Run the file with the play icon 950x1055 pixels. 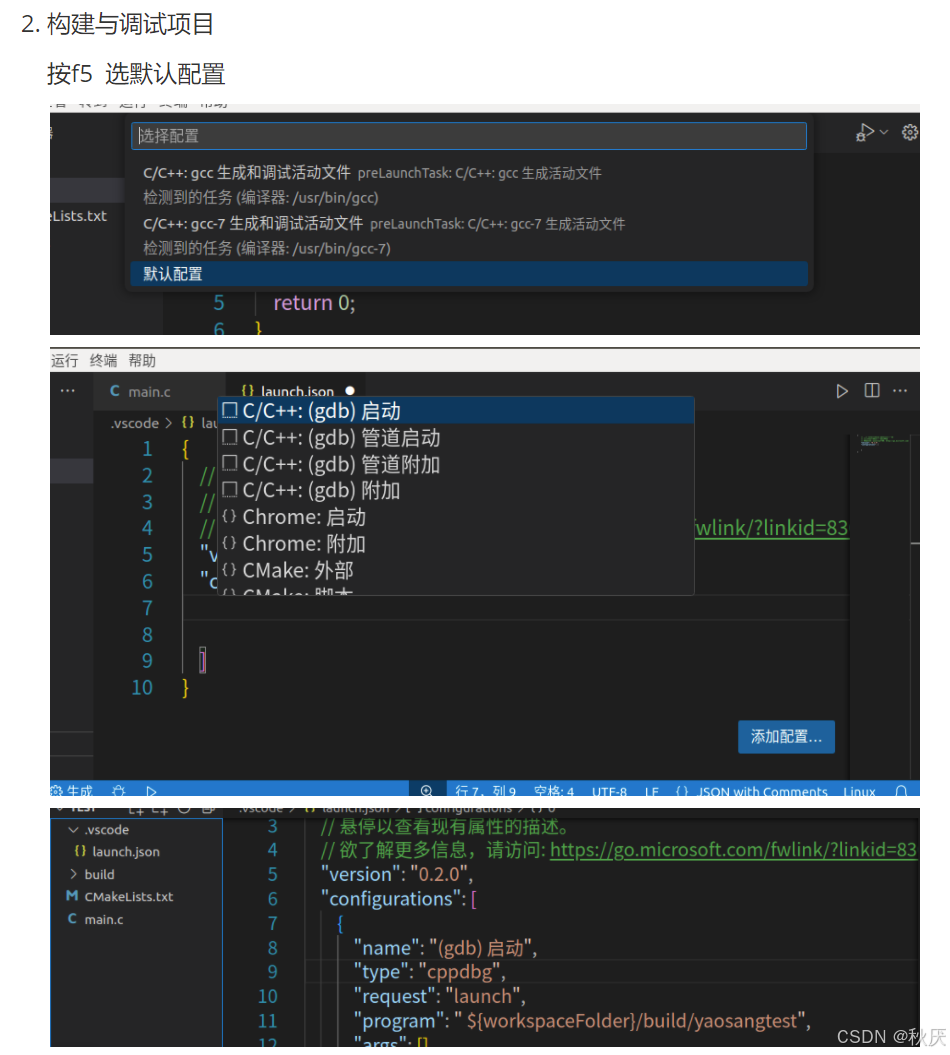coord(843,391)
